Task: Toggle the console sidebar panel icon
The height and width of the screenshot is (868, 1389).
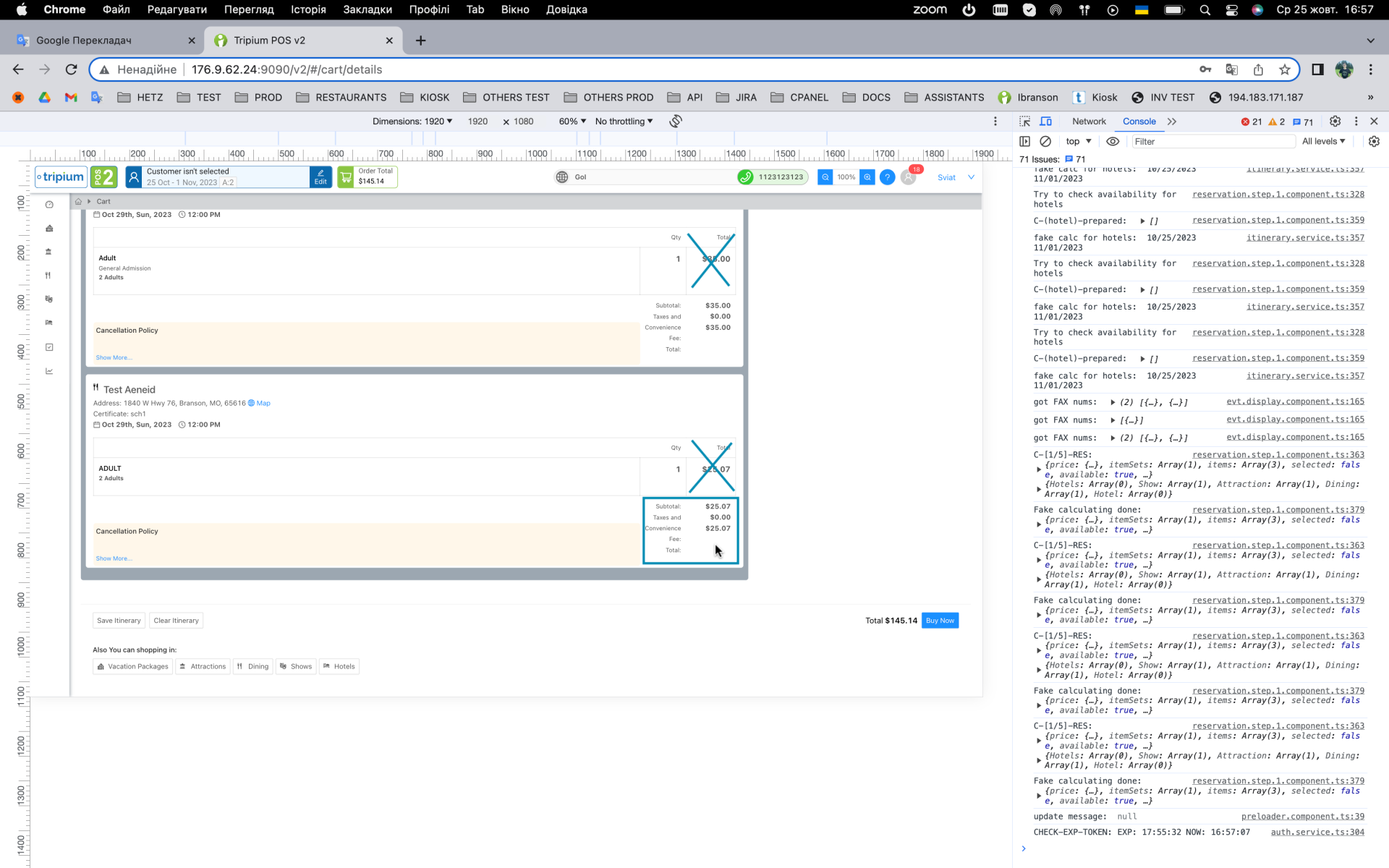Action: 1024,142
